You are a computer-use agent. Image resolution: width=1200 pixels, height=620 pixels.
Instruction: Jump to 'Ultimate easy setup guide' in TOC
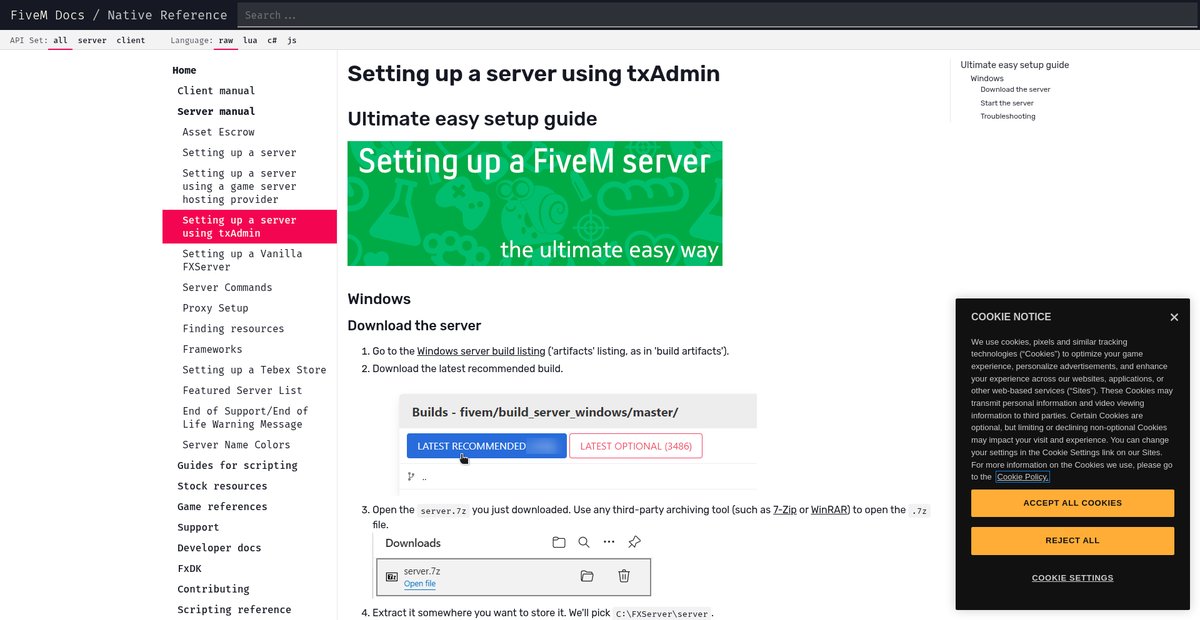[x=1015, y=65]
